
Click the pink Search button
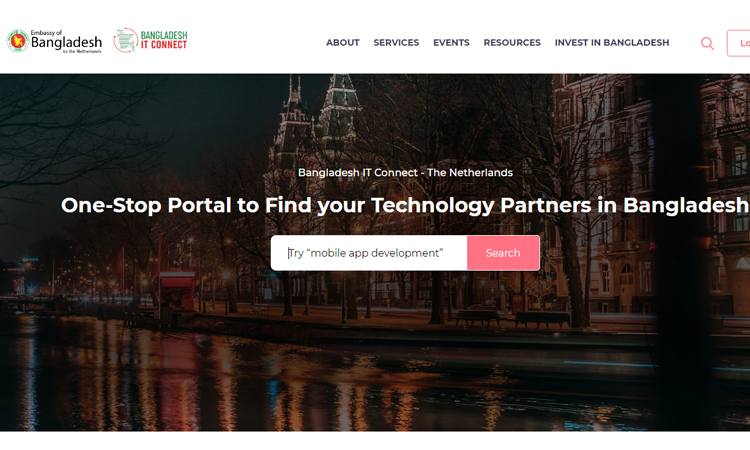tap(503, 253)
